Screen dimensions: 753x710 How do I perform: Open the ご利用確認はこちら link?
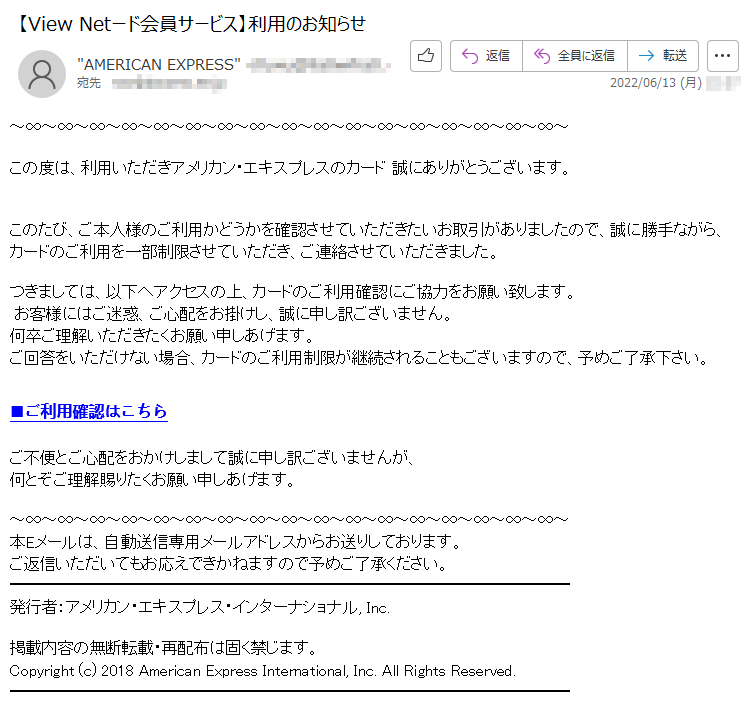click(x=89, y=411)
